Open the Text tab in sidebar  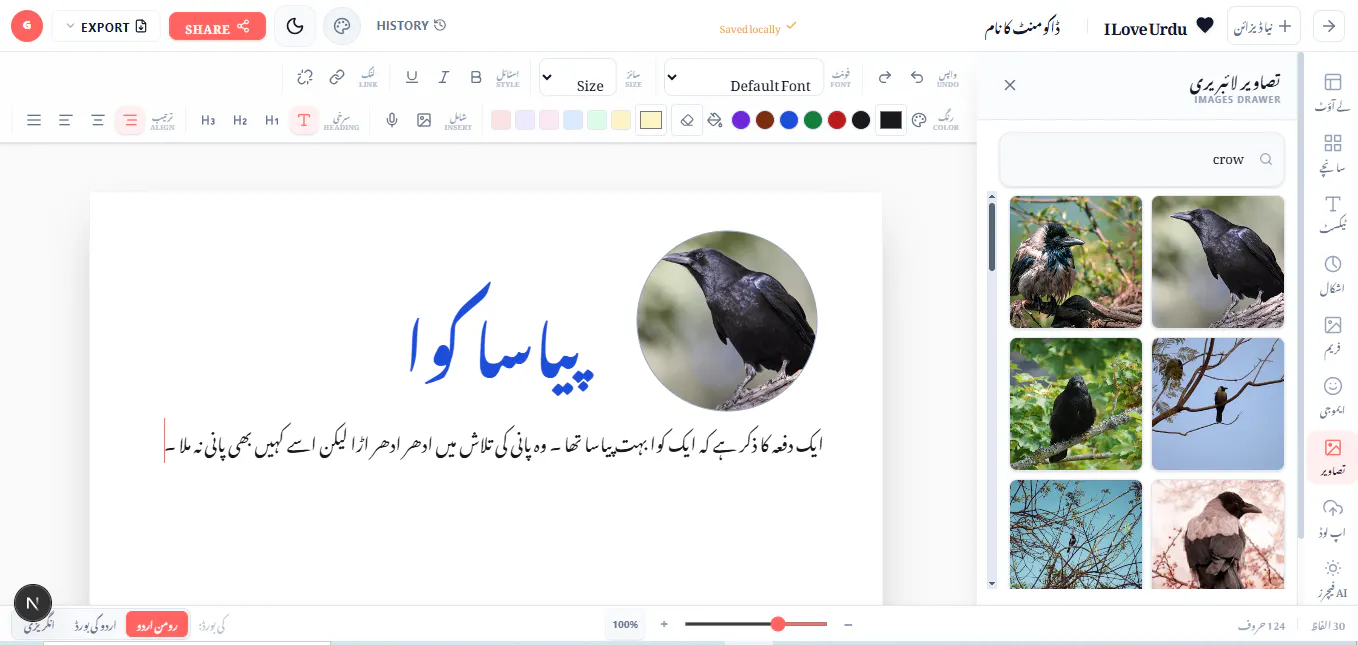pyautogui.click(x=1332, y=215)
